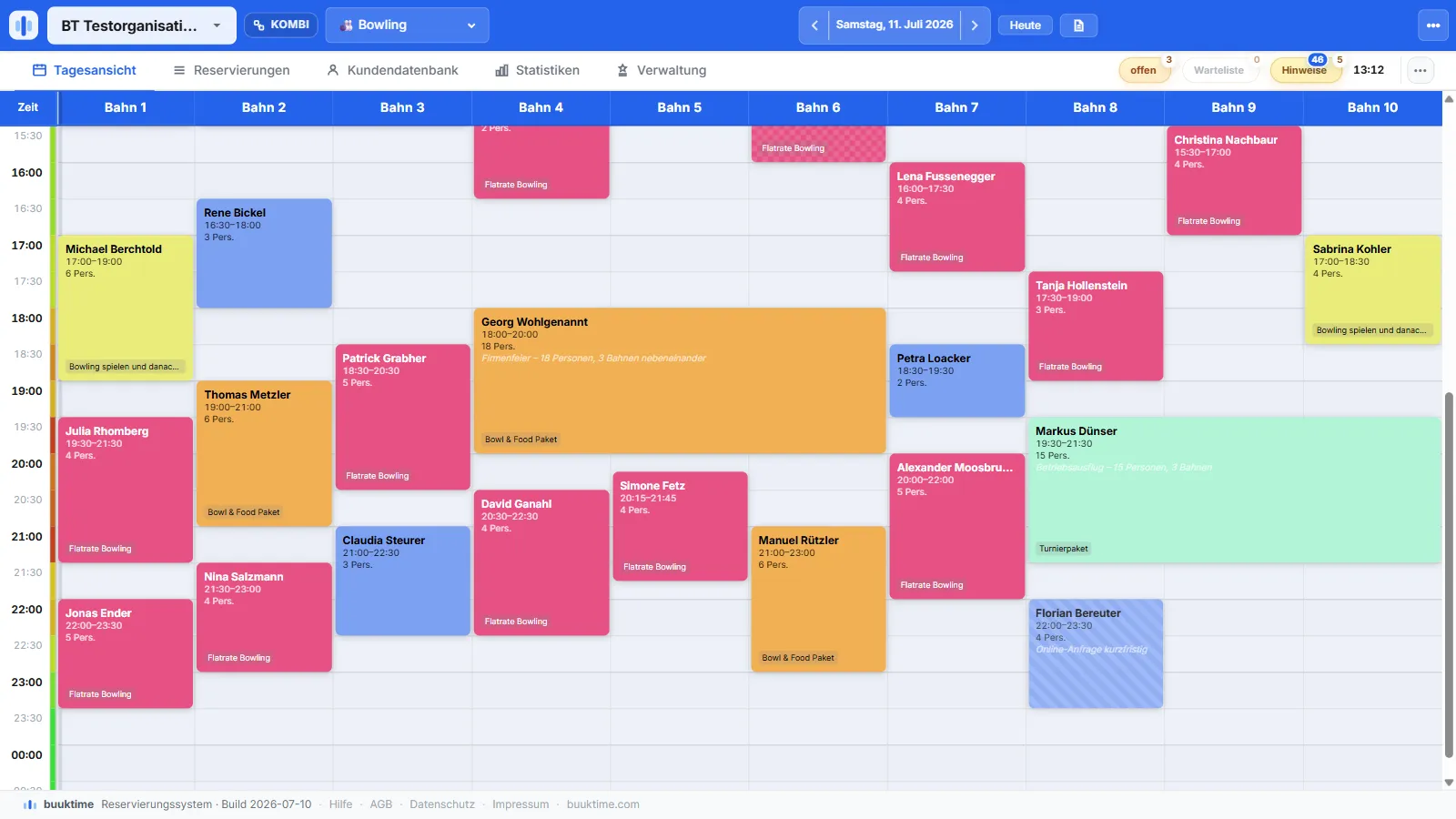
Task: Open the Hinweise badge
Action: 1304,70
